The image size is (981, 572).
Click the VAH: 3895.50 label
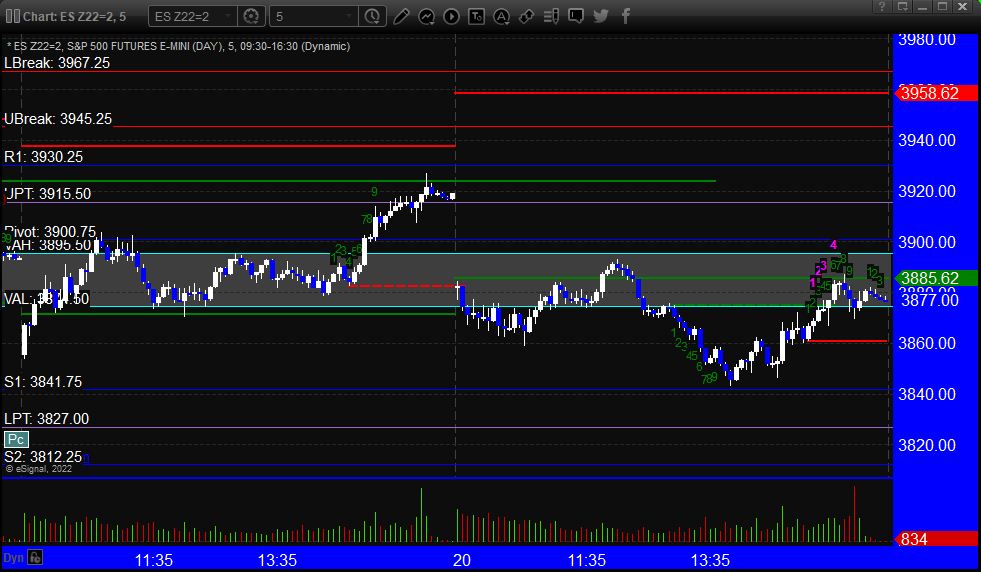click(x=48, y=245)
